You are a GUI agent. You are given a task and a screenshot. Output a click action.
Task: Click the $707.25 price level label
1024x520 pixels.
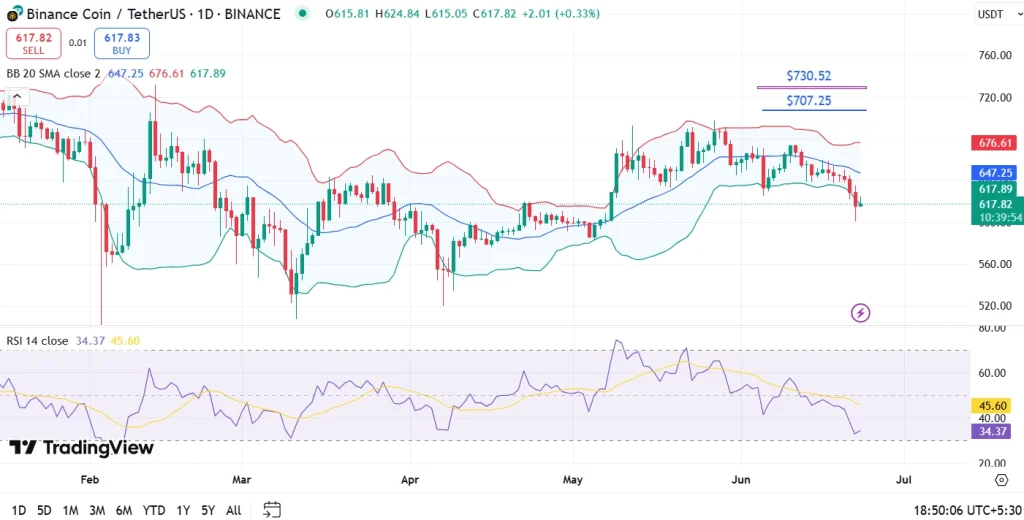point(808,101)
